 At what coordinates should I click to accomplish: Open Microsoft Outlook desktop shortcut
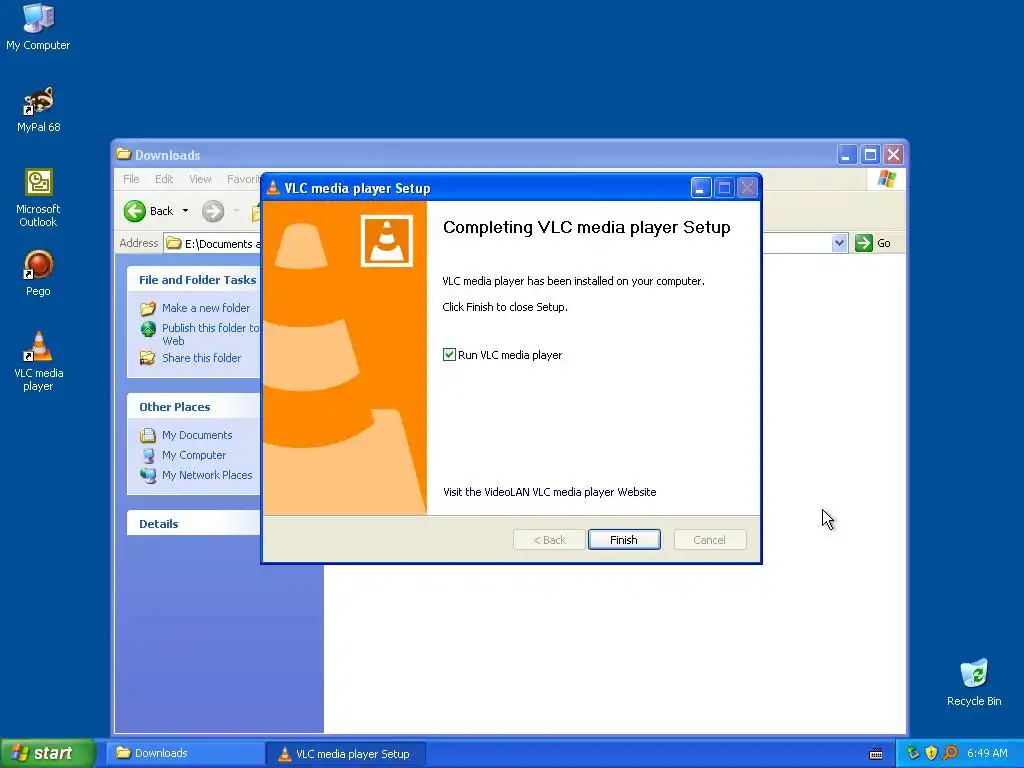pos(38,198)
